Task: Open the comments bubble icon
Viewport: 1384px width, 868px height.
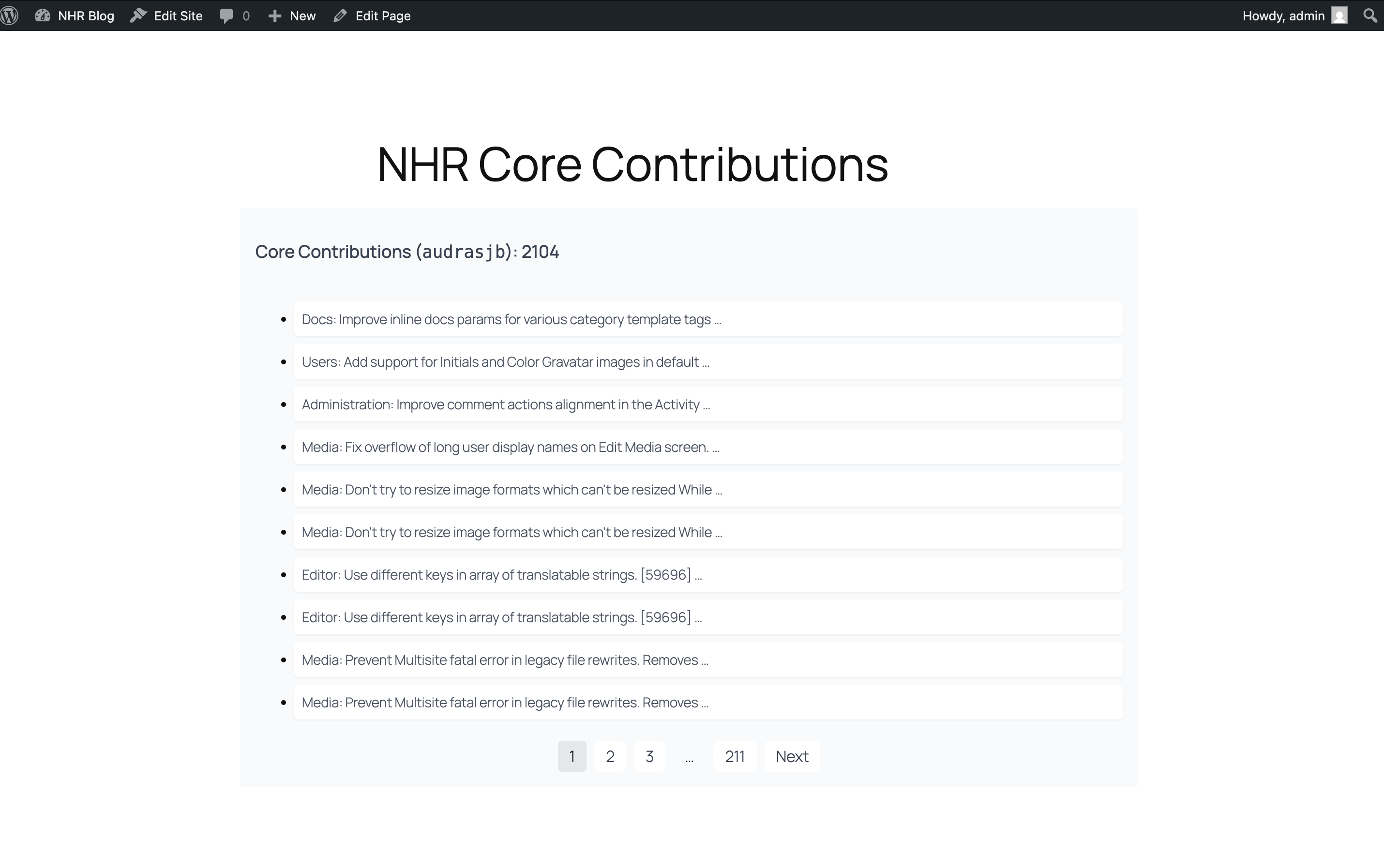Action: click(227, 15)
